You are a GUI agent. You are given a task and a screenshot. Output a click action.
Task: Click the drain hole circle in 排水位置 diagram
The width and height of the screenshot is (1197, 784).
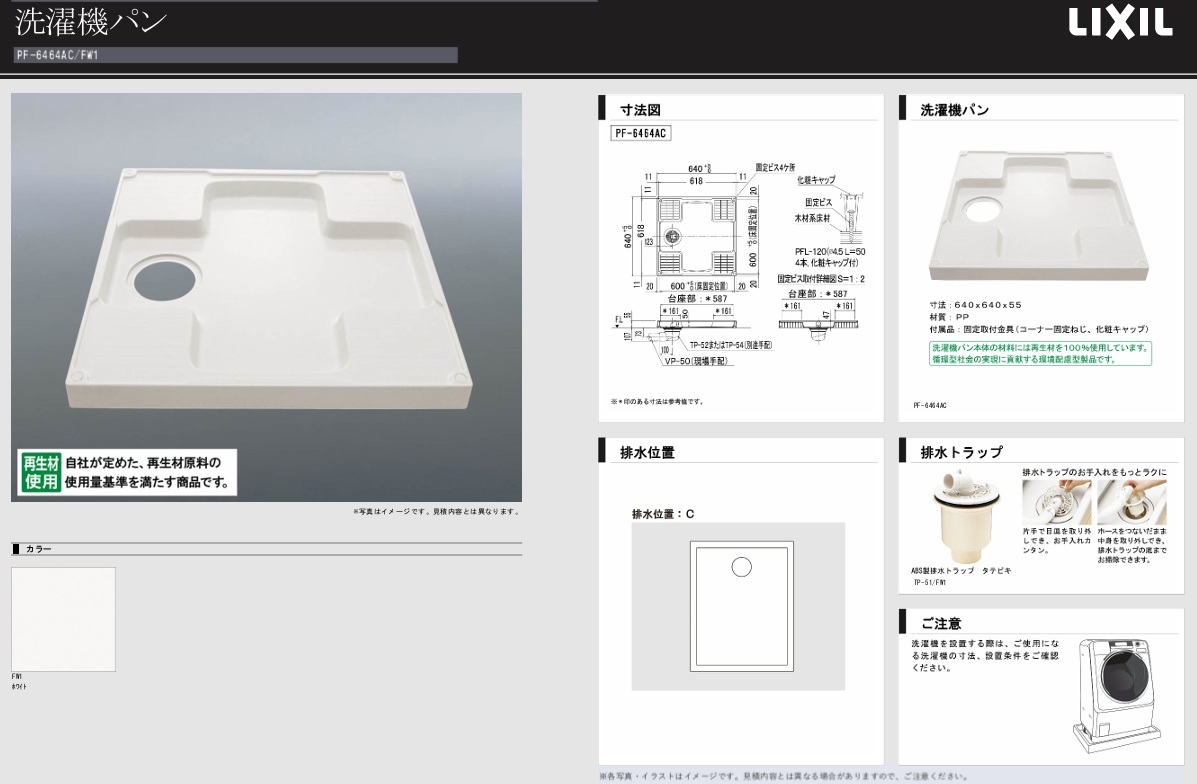[x=741, y=566]
